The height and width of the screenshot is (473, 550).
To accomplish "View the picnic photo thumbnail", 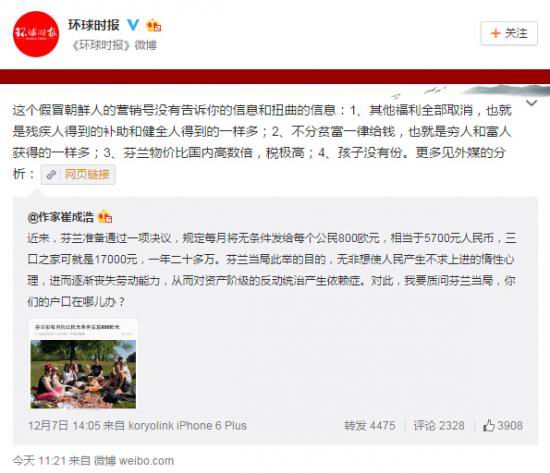I will (x=83, y=364).
